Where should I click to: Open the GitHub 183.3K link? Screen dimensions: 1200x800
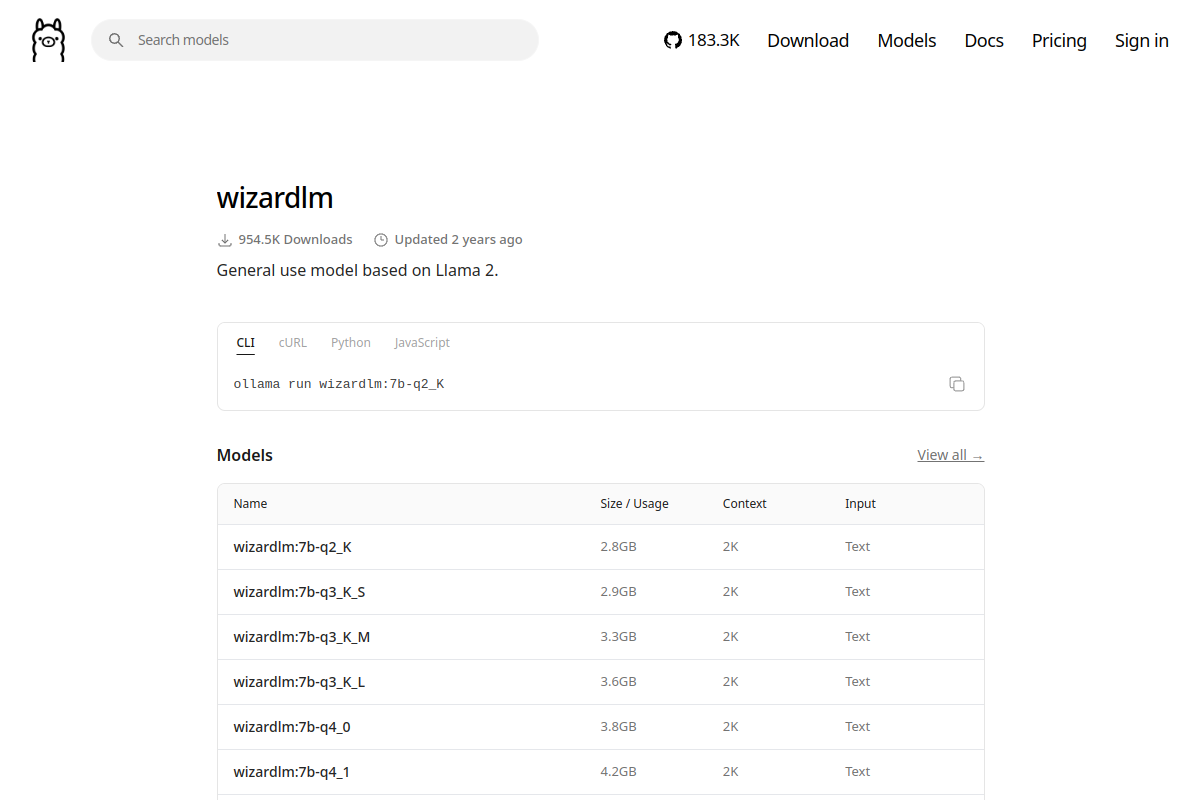point(702,40)
